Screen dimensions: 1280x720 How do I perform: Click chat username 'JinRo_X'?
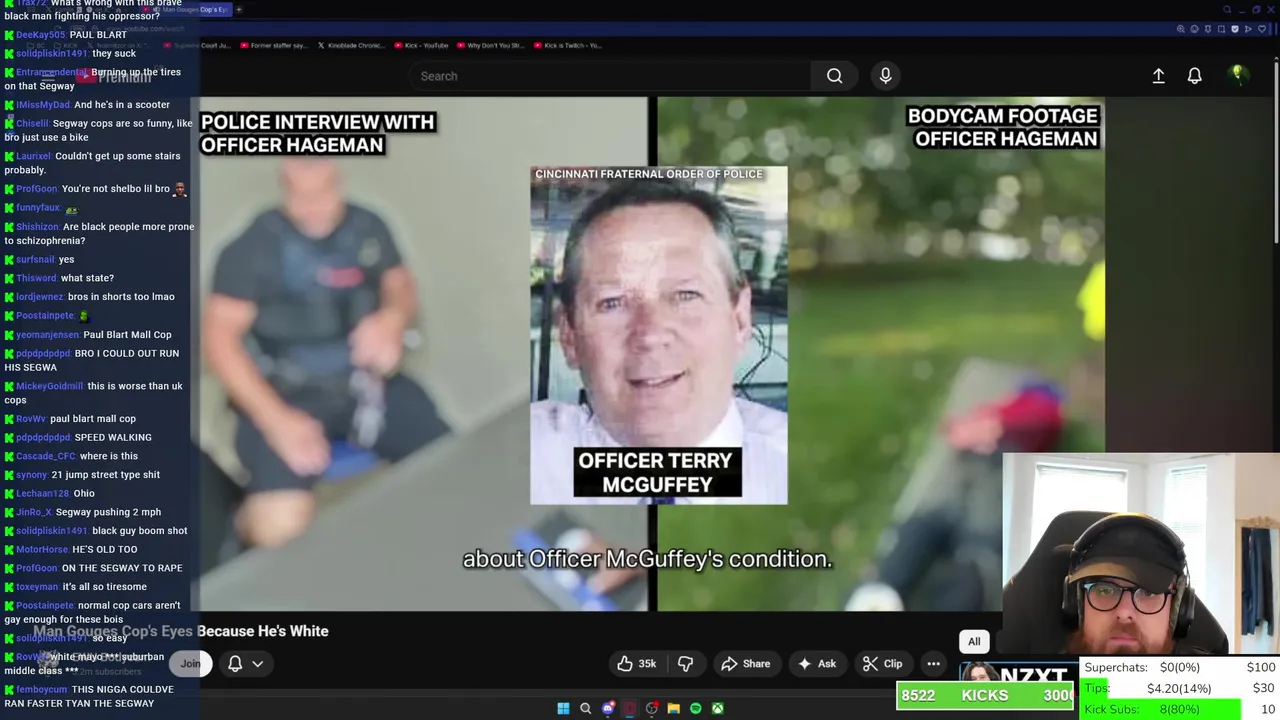click(34, 512)
